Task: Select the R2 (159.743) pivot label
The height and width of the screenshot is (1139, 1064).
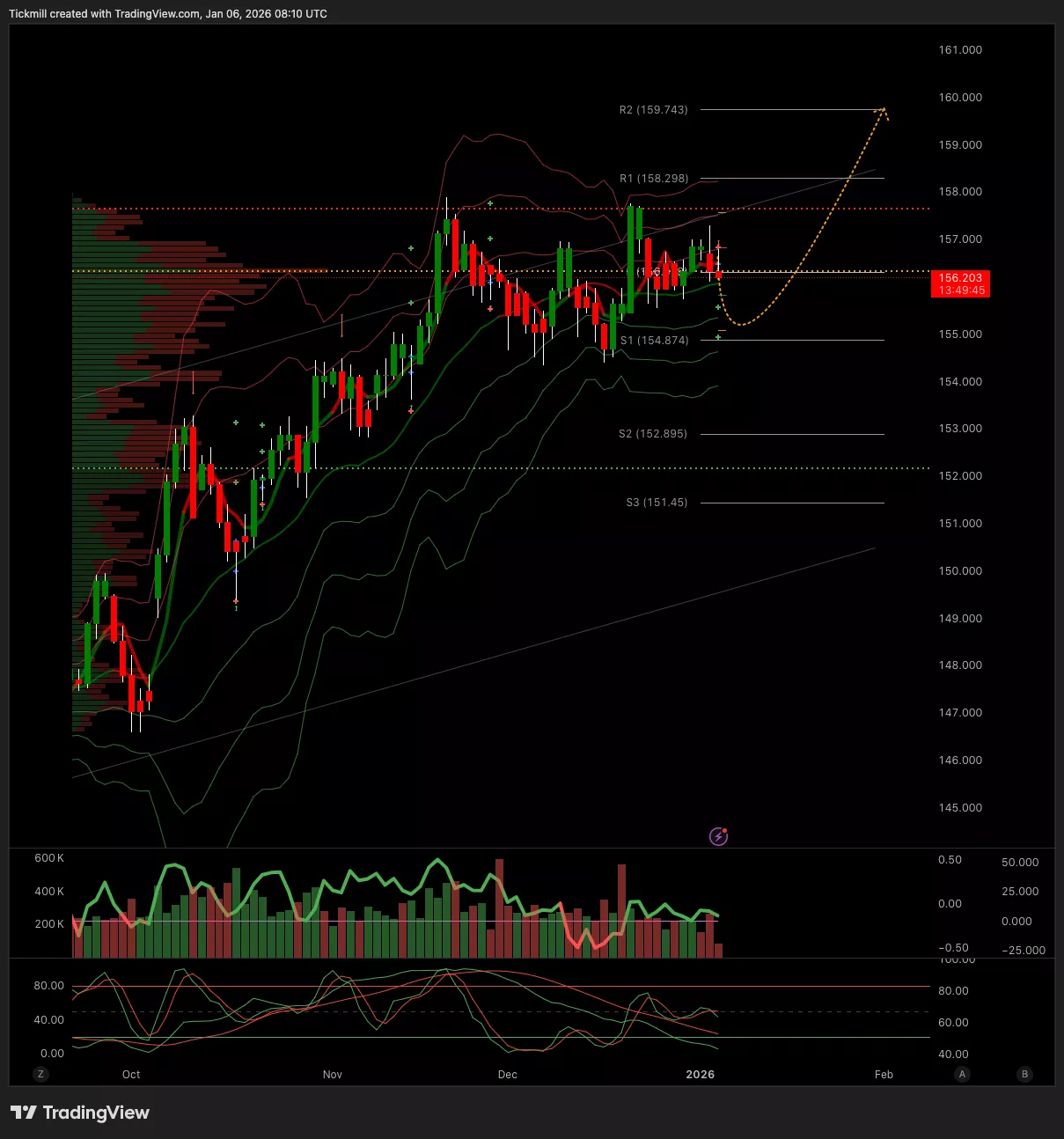Action: click(653, 110)
